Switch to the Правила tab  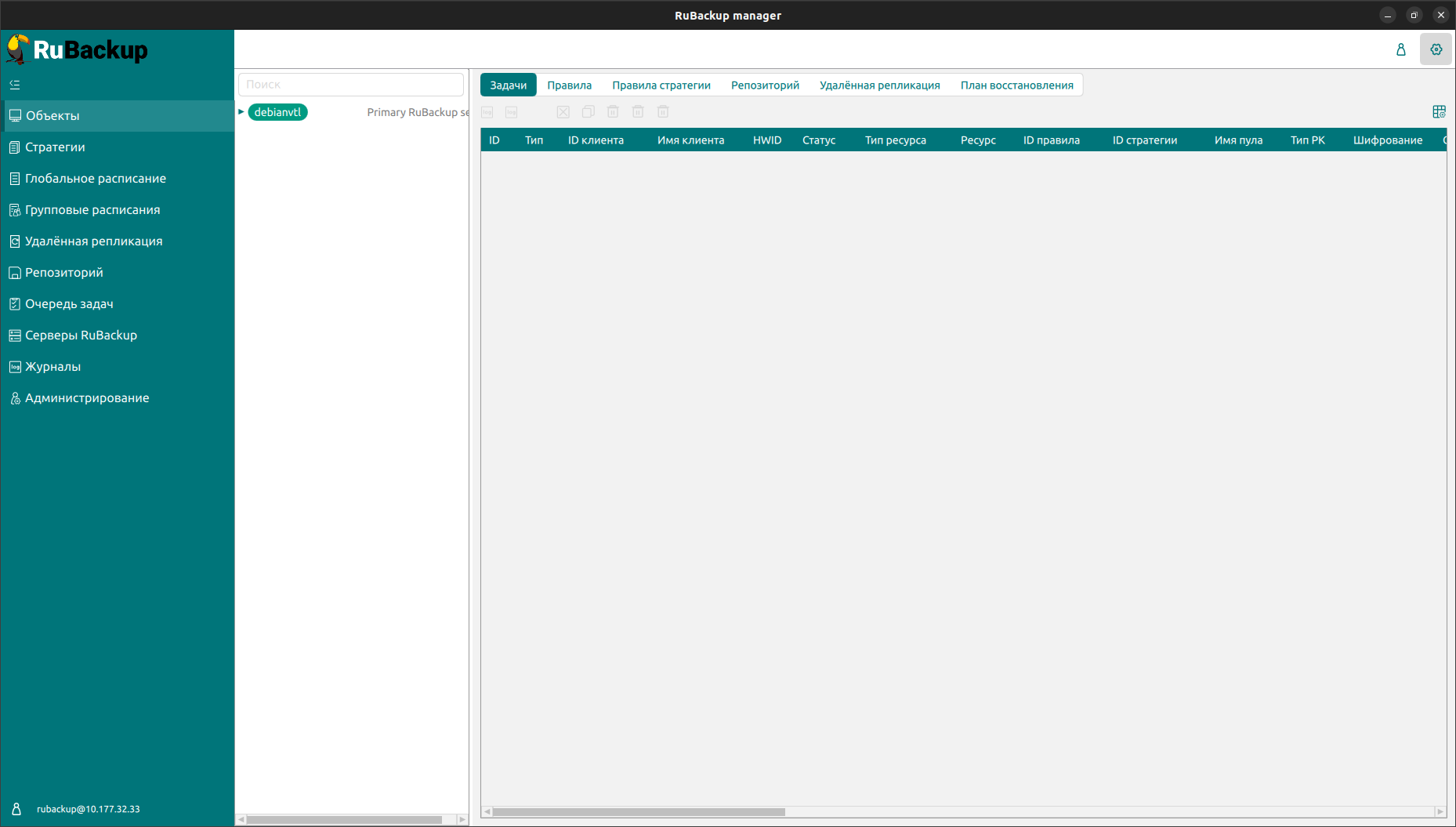(569, 85)
